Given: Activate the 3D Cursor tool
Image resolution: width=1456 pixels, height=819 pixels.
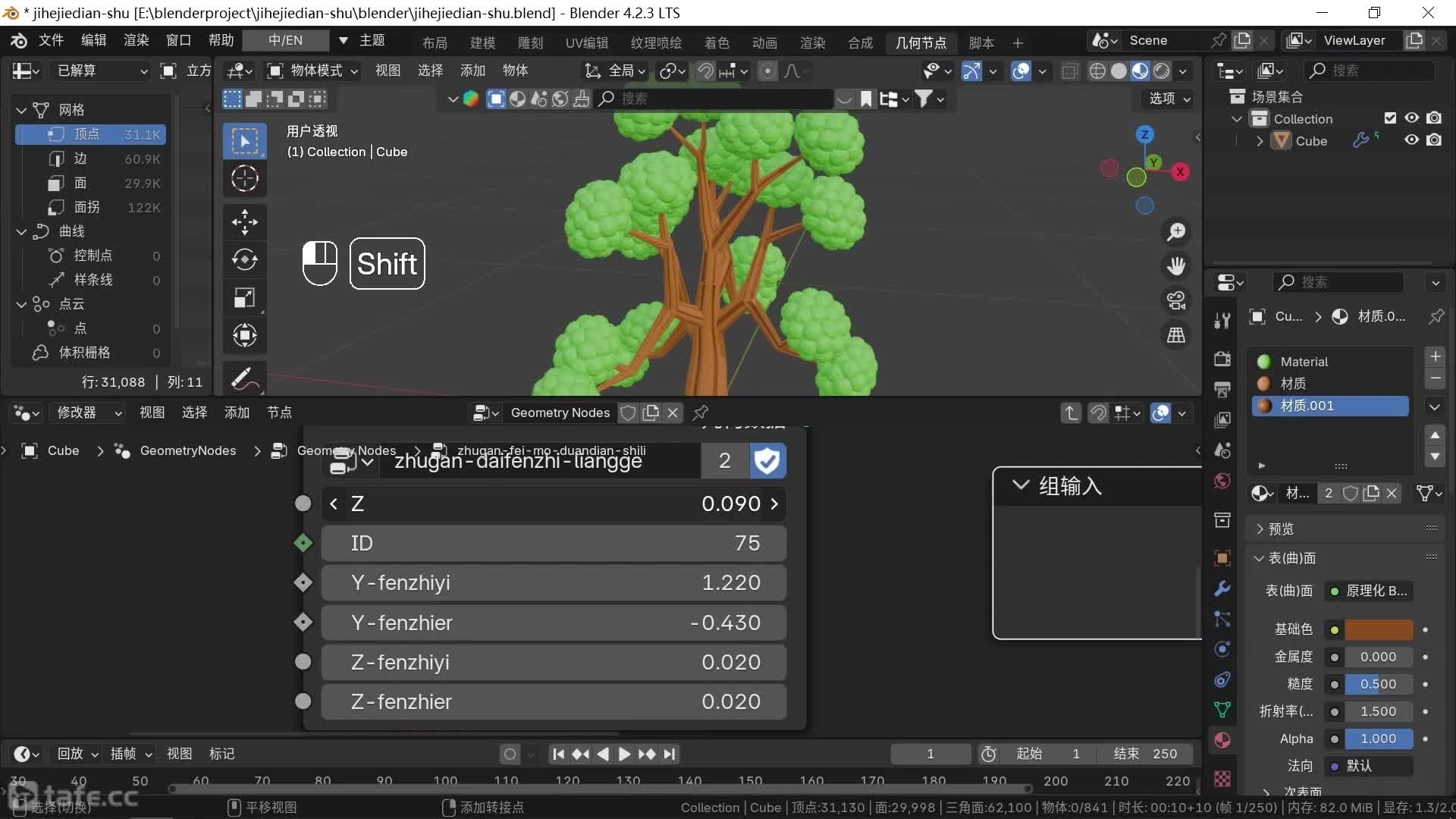Looking at the screenshot, I should click(244, 179).
